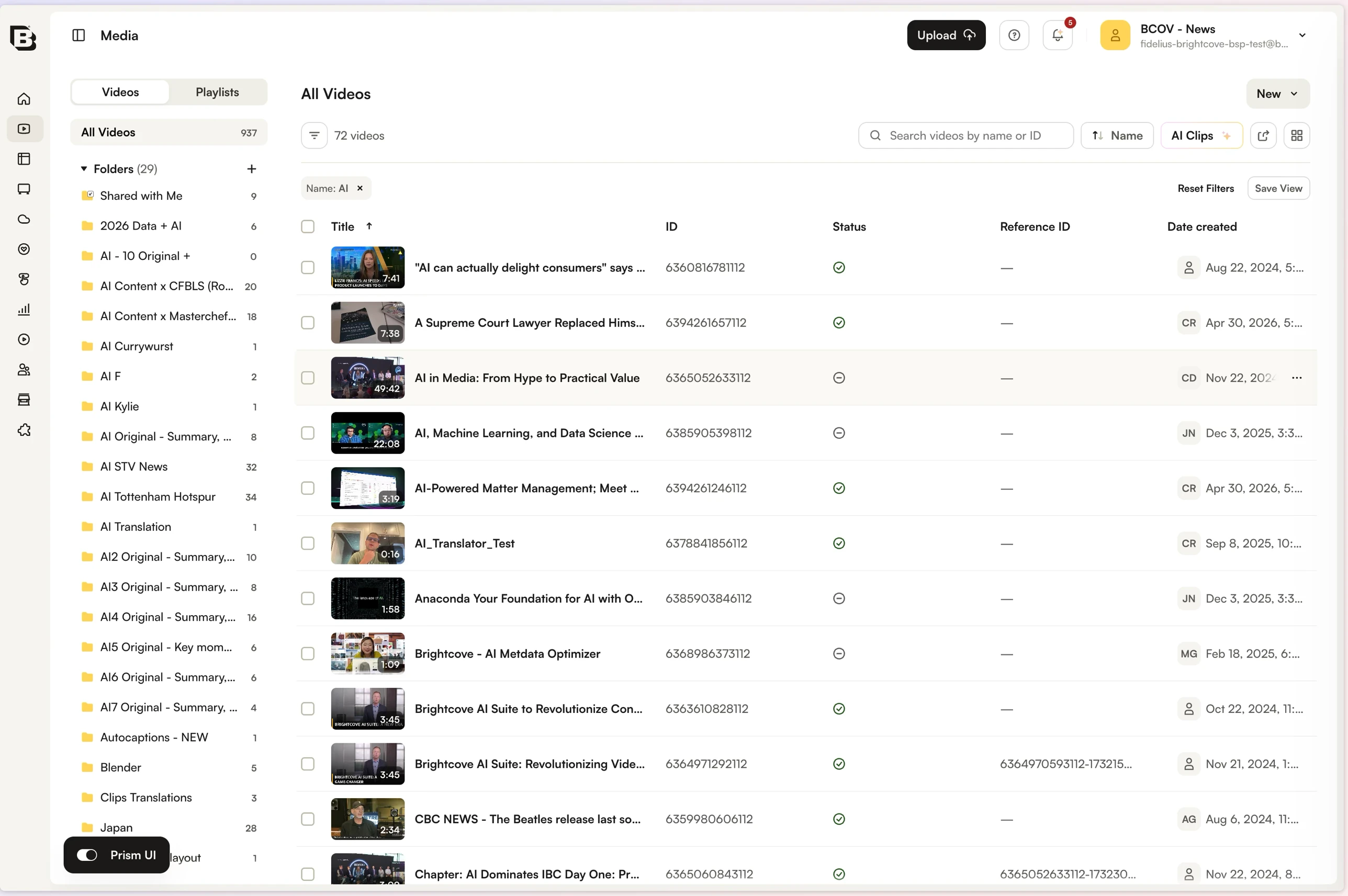Open the cloud icon in left rail
This screenshot has width=1348, height=896.
pyautogui.click(x=24, y=220)
